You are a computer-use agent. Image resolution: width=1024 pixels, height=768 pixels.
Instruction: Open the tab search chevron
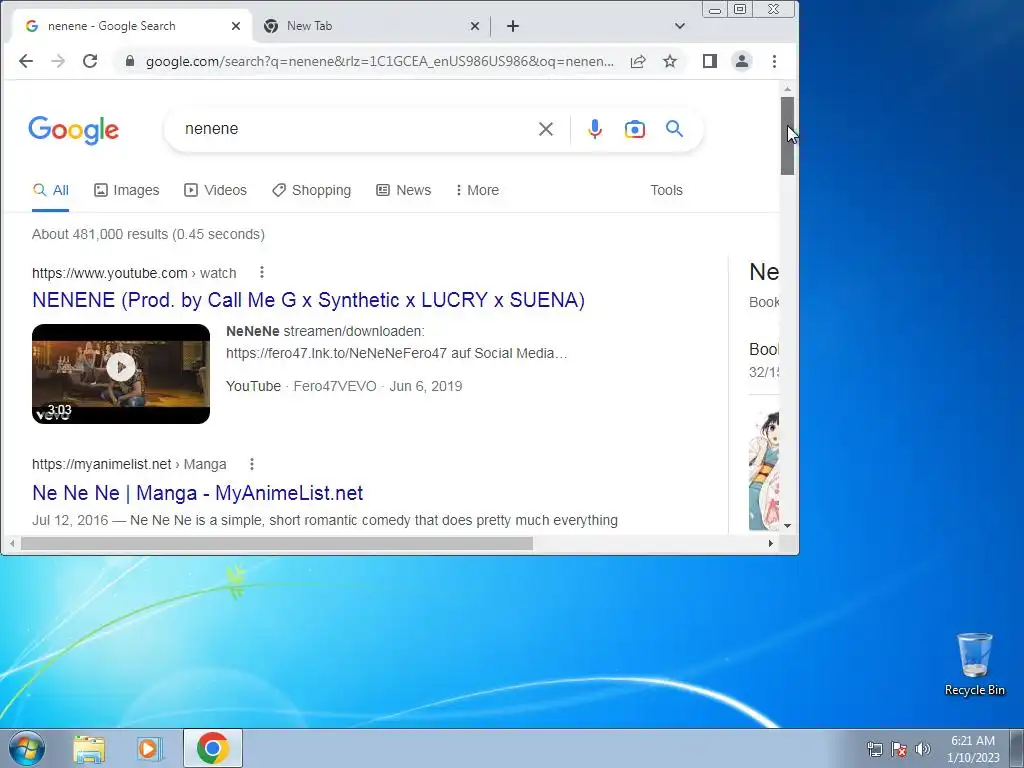(x=680, y=26)
